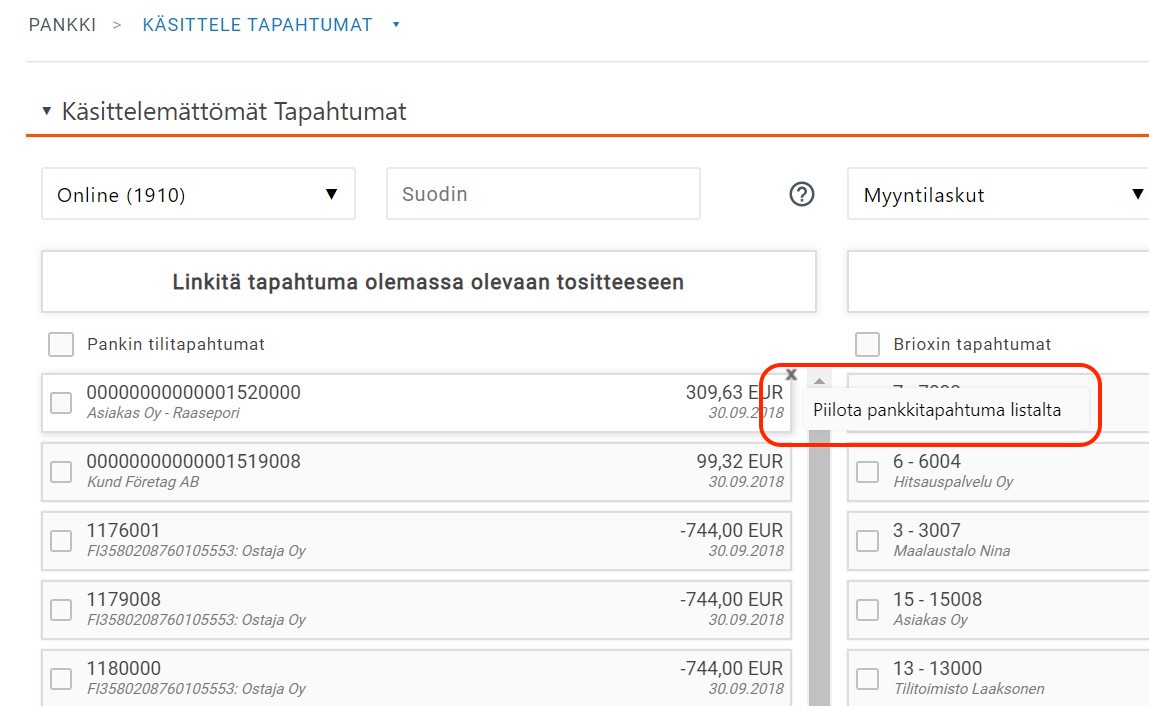The image size is (1149, 706).
Task: Open the Käsittele Tapahtumat breadcrumb dropdown arrow
Action: click(396, 25)
